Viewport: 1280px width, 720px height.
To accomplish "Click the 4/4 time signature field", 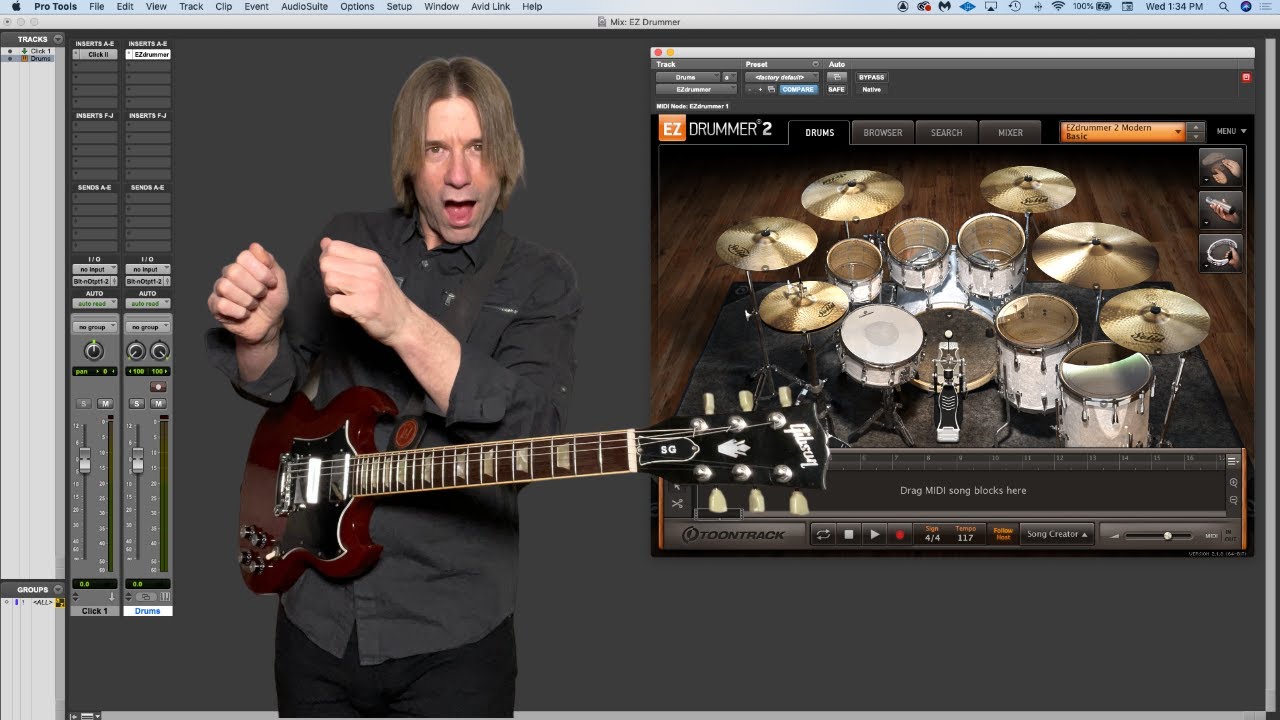I will [932, 539].
